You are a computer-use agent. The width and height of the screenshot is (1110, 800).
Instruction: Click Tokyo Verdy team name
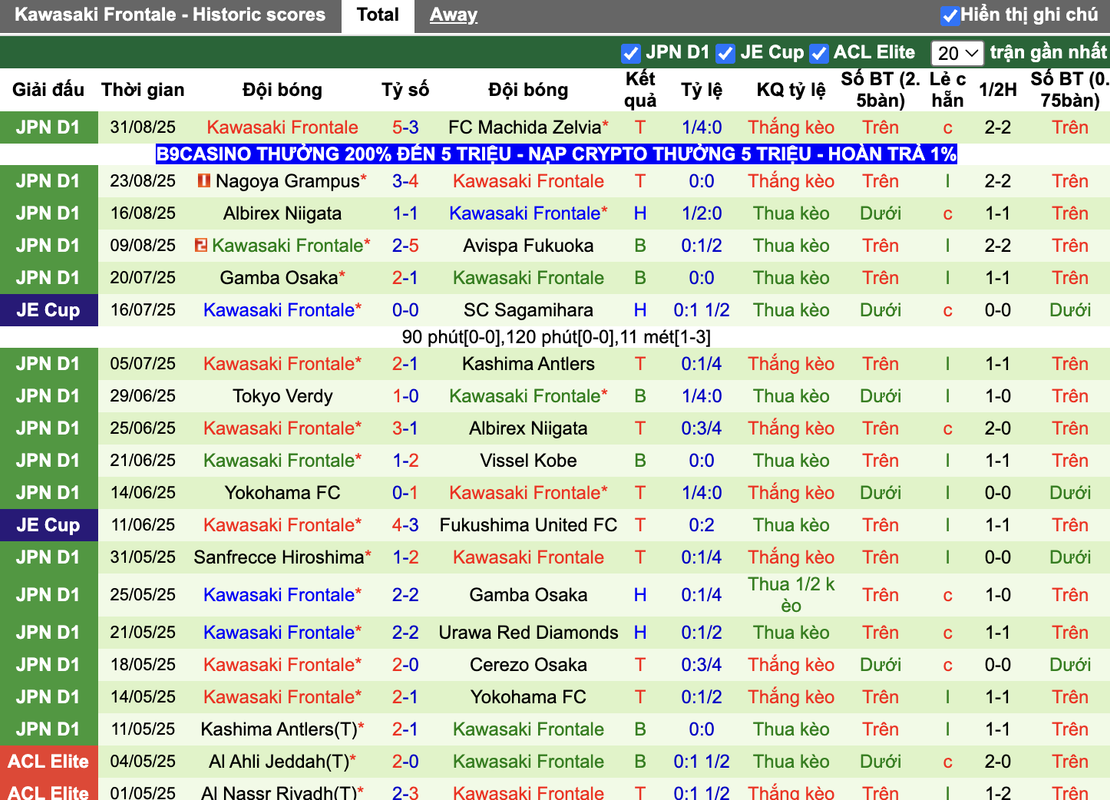tap(282, 396)
